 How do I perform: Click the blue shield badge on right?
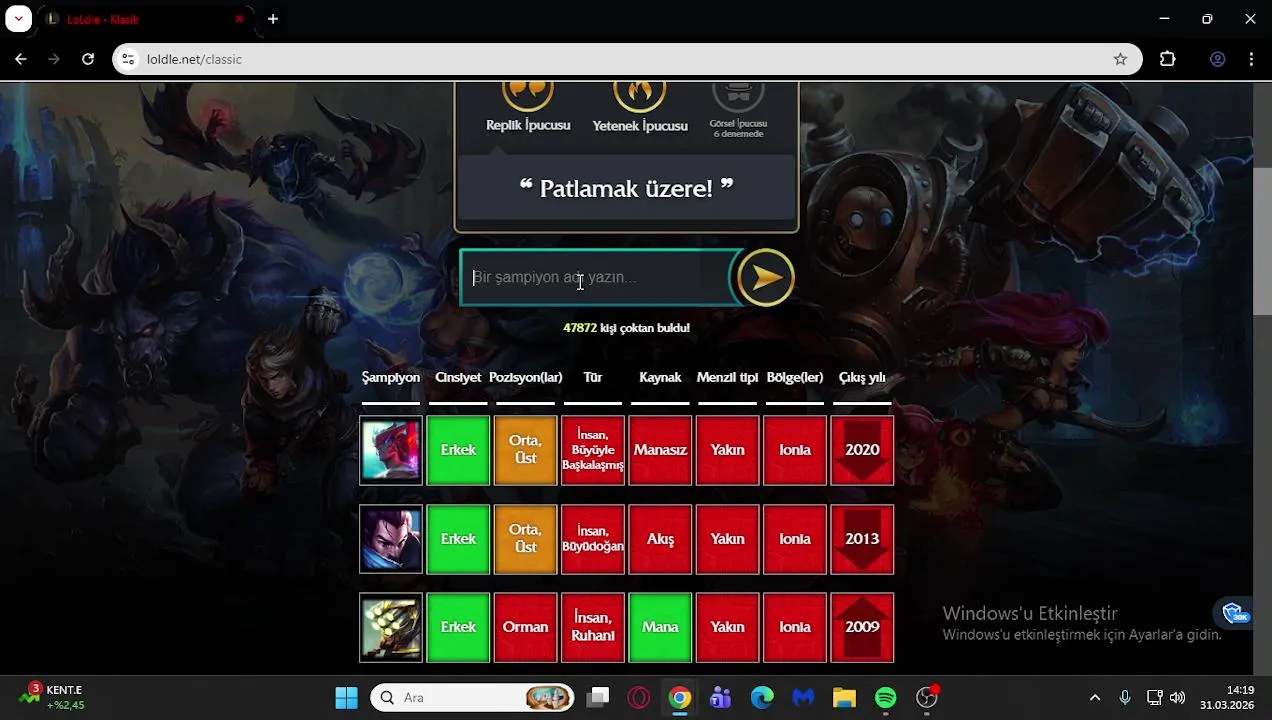1234,612
